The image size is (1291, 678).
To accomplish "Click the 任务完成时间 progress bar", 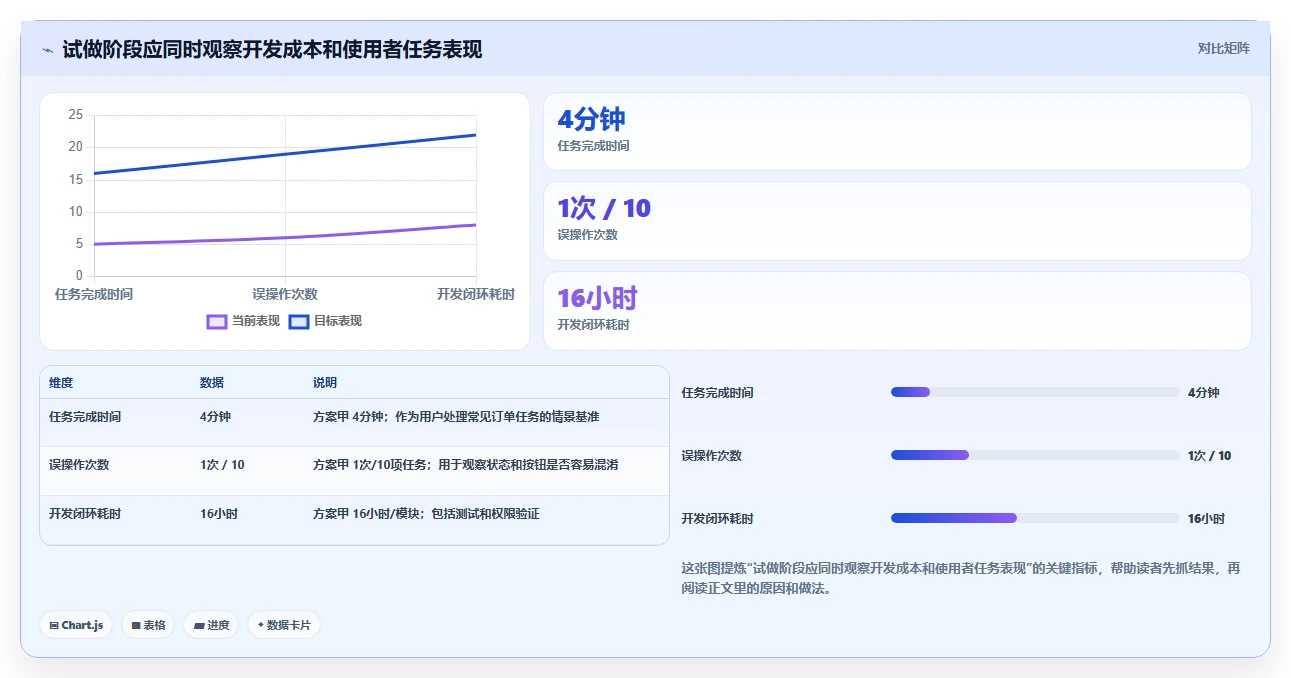I will [x=1035, y=392].
